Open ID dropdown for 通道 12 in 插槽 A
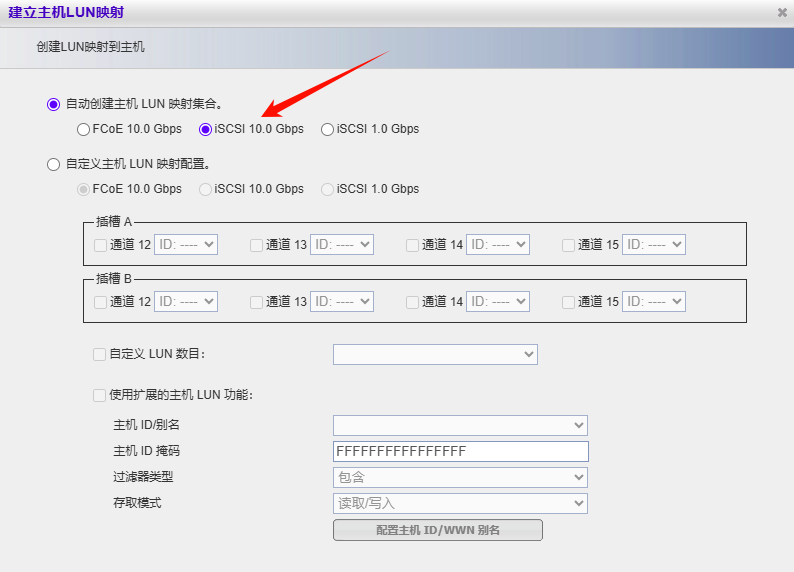Viewport: 794px width, 572px height. [186, 245]
